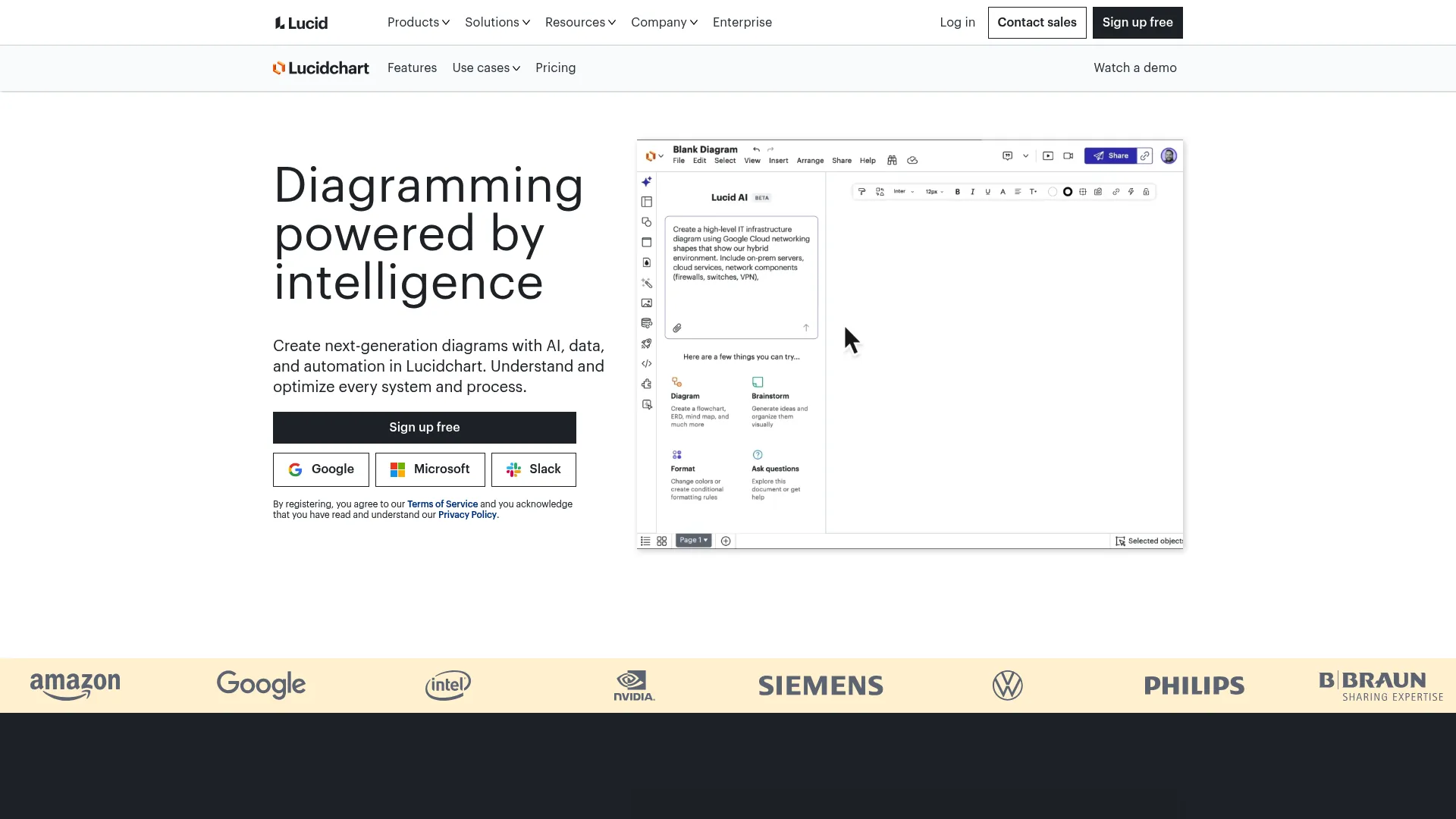This screenshot has height=819, width=1456.
Task: Toggle Underline formatting in diagram toolbar
Action: (987, 192)
